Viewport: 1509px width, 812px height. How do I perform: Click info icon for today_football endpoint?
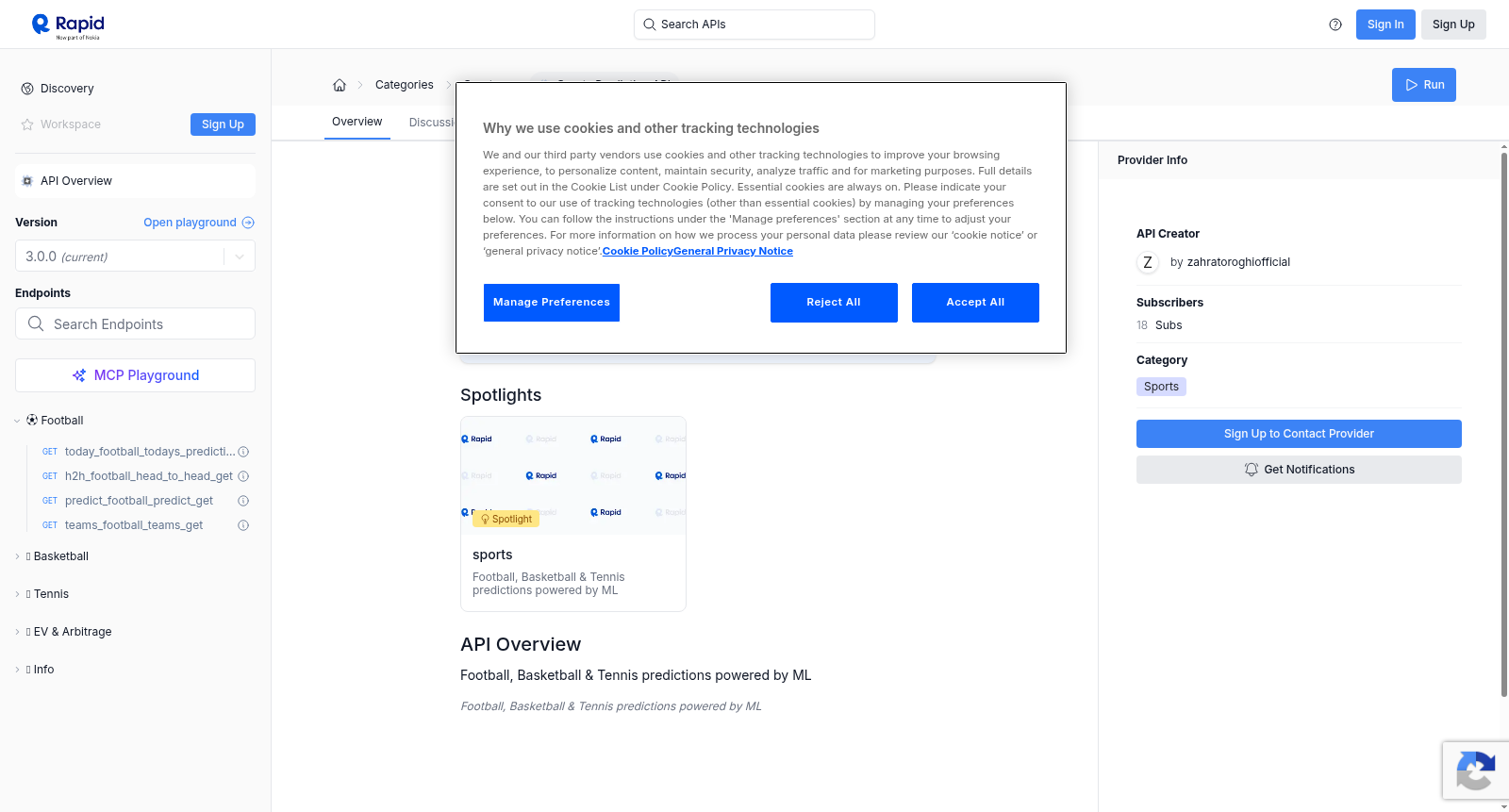pos(243,452)
